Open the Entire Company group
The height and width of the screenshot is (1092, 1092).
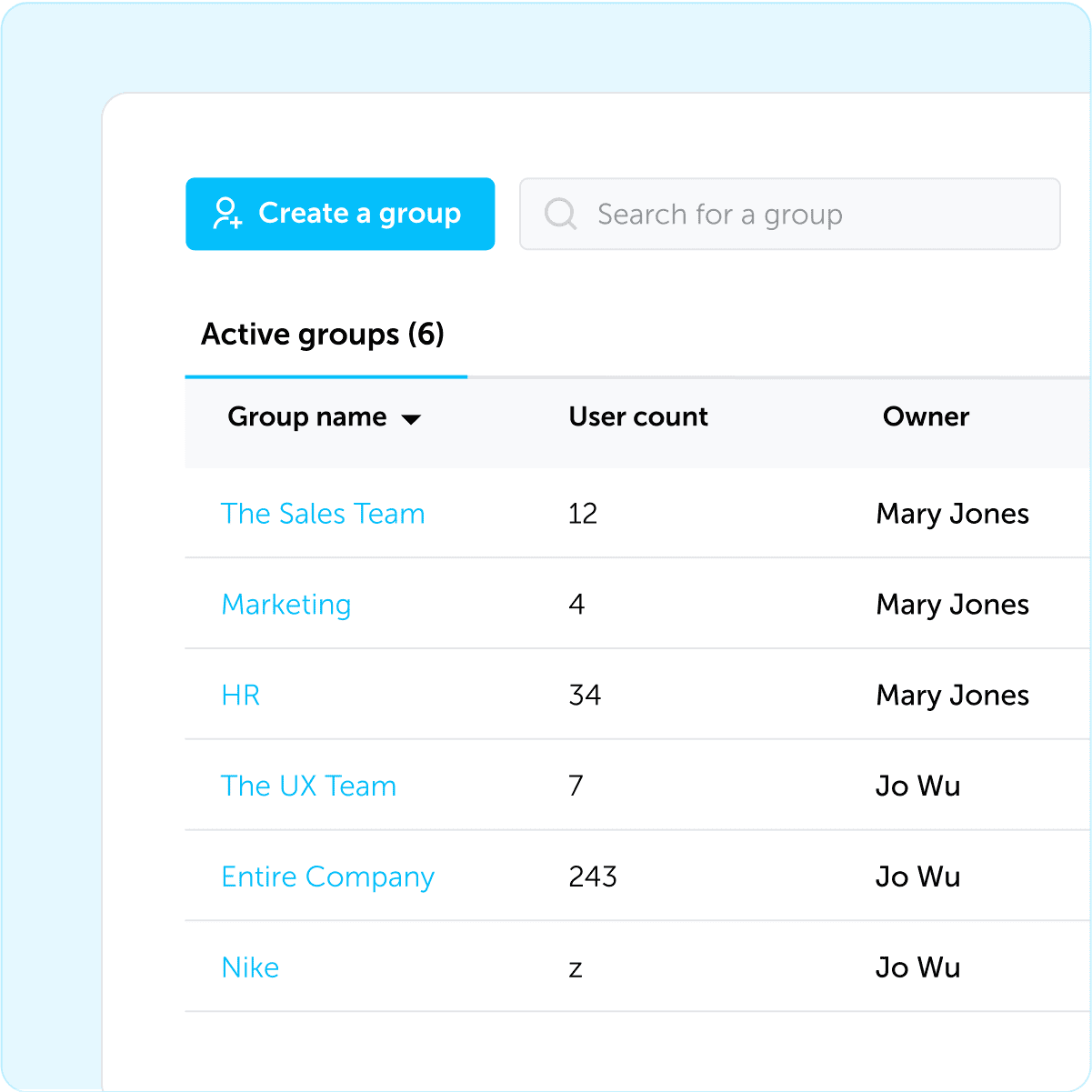pyautogui.click(x=328, y=877)
